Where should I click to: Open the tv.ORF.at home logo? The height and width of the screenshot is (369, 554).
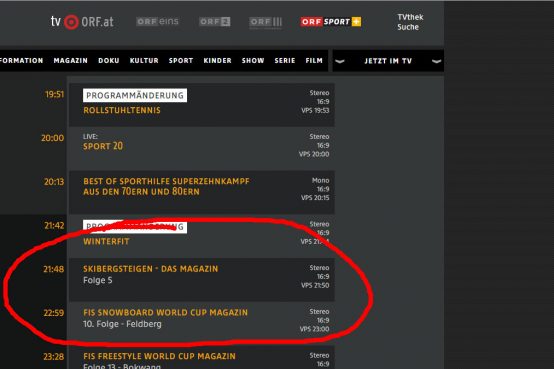[x=82, y=22]
